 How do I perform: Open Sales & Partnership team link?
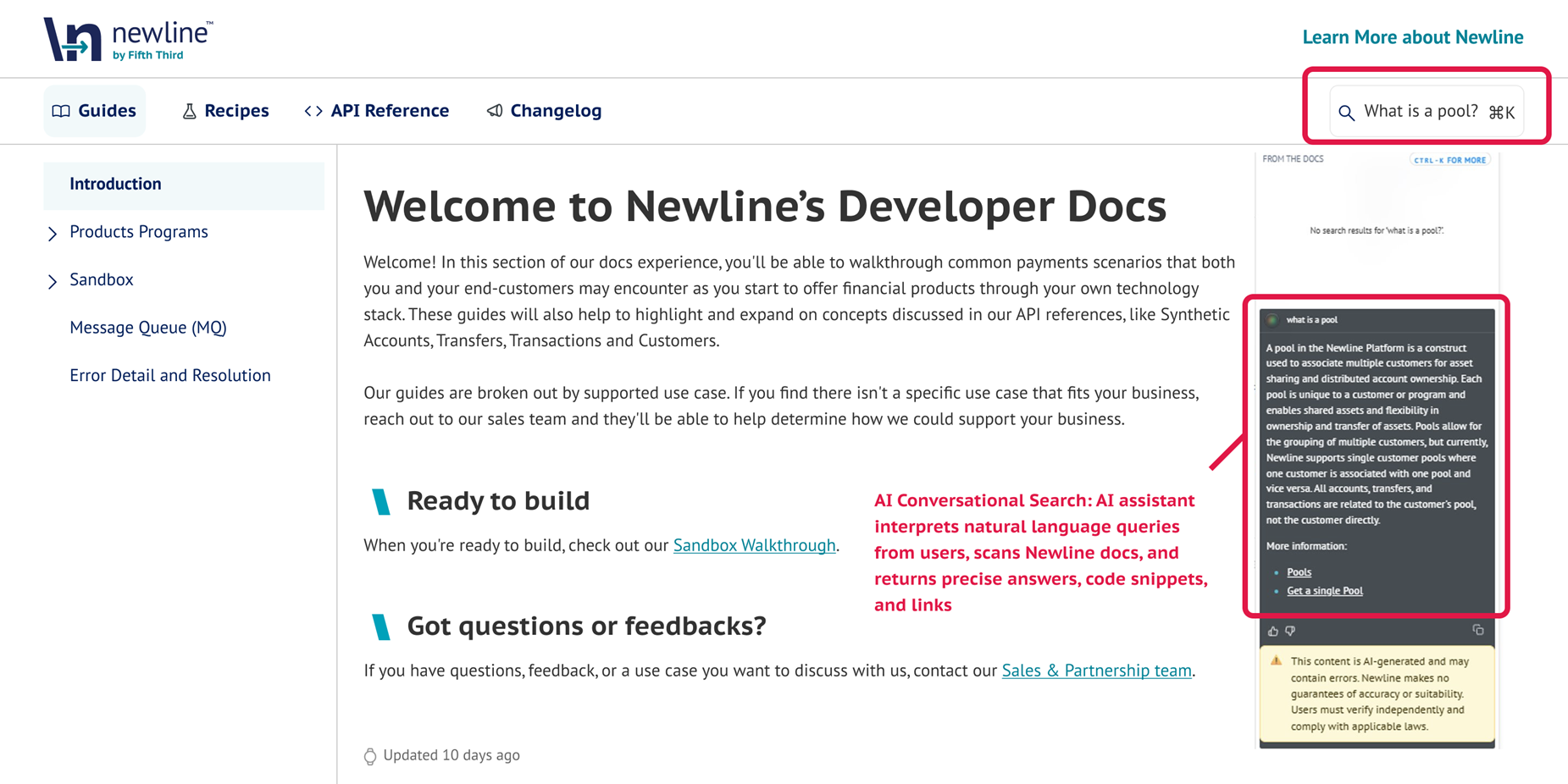coord(1096,671)
